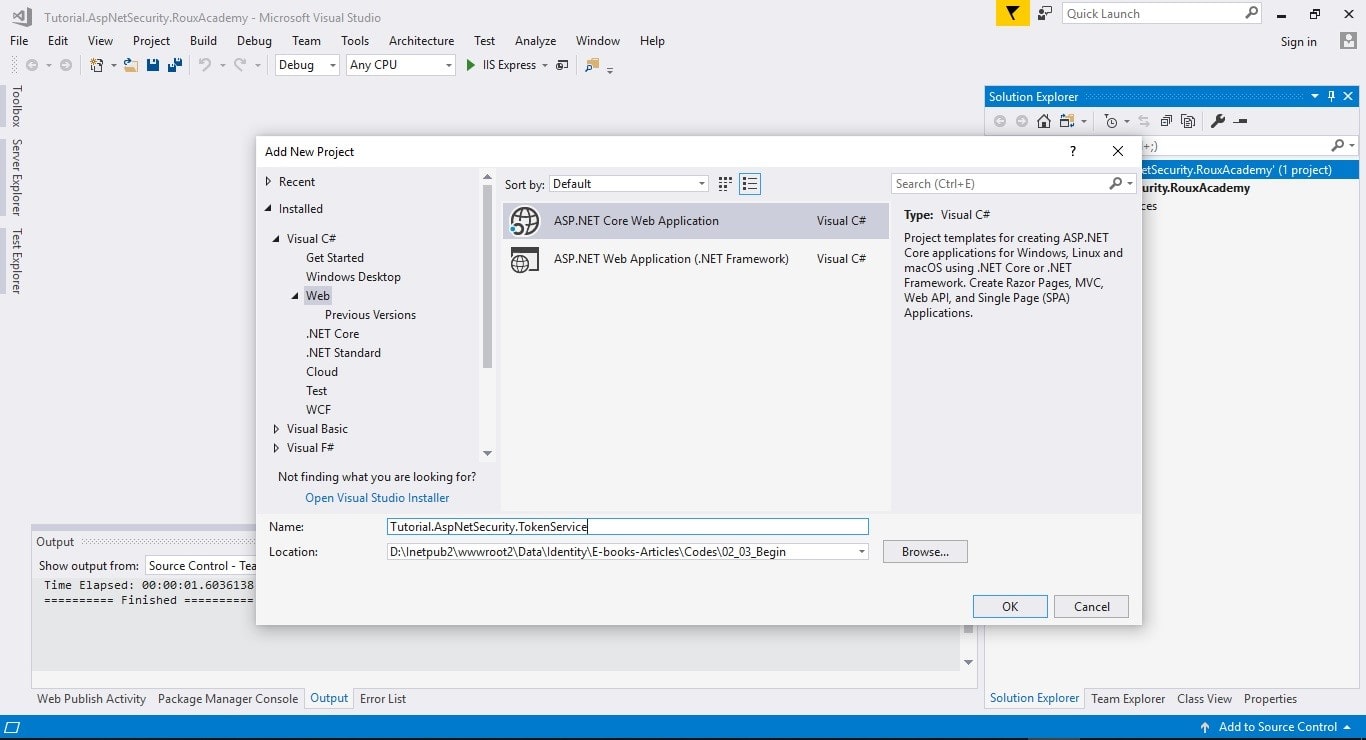1366x740 pixels.
Task: Click the Home icon in Solution Explorer
Action: (x=1043, y=120)
